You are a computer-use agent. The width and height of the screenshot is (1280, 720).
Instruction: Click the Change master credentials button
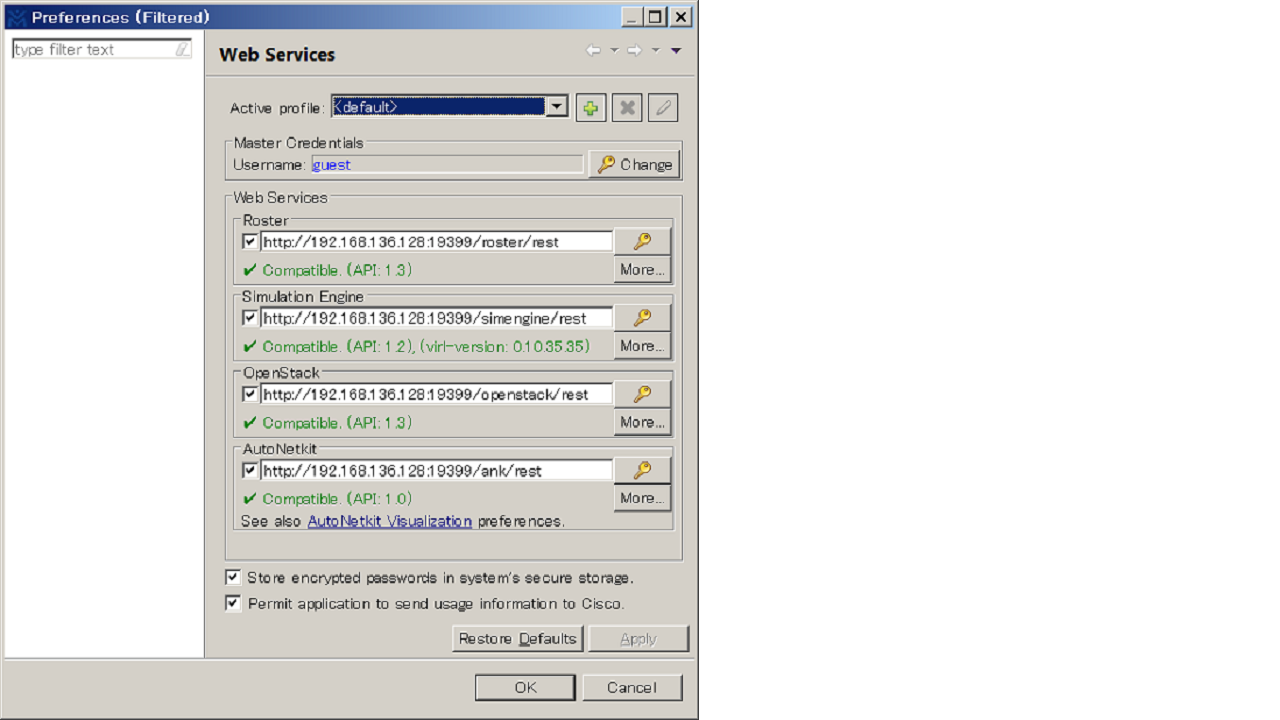coord(635,164)
